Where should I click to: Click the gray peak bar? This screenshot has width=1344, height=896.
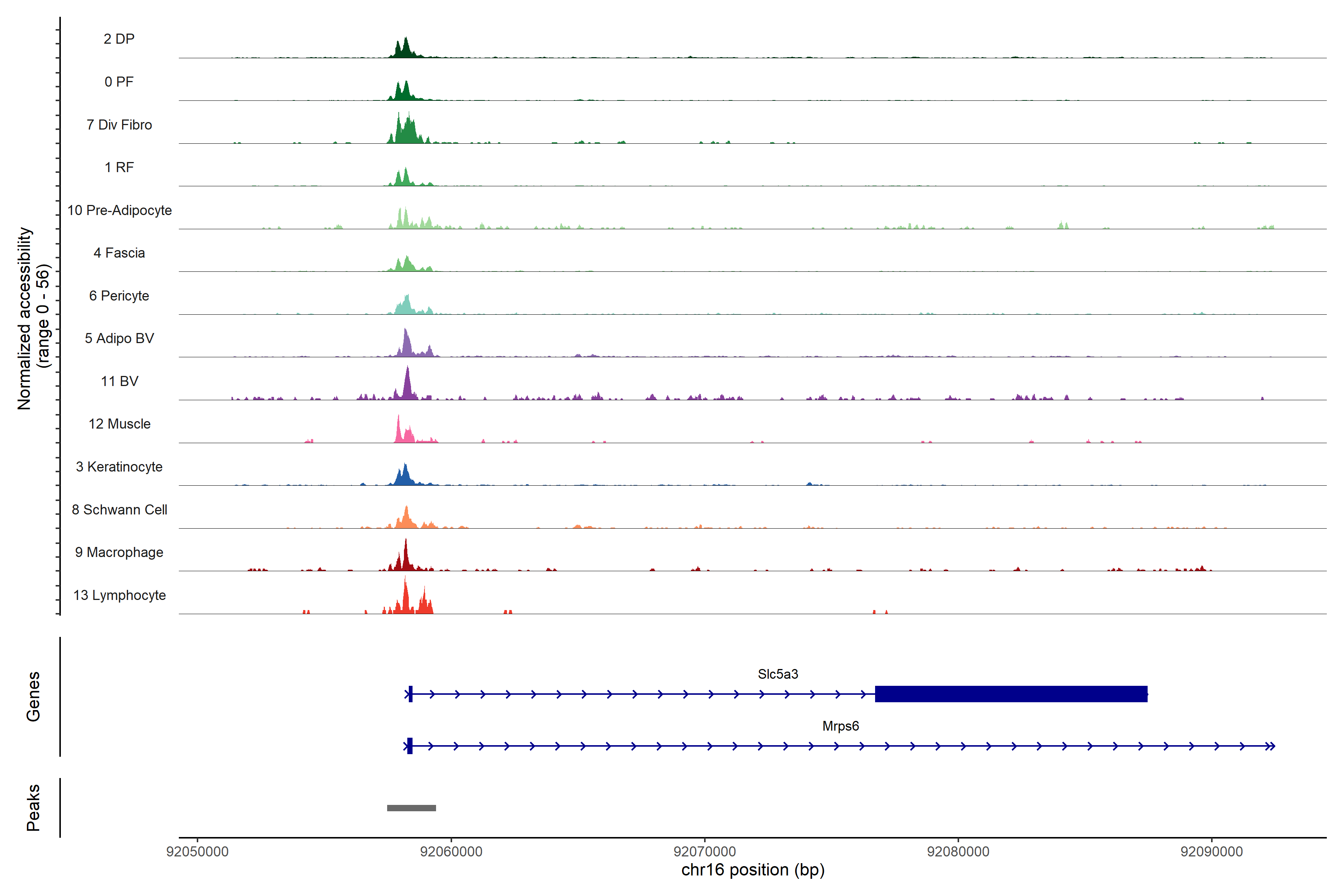point(411,808)
